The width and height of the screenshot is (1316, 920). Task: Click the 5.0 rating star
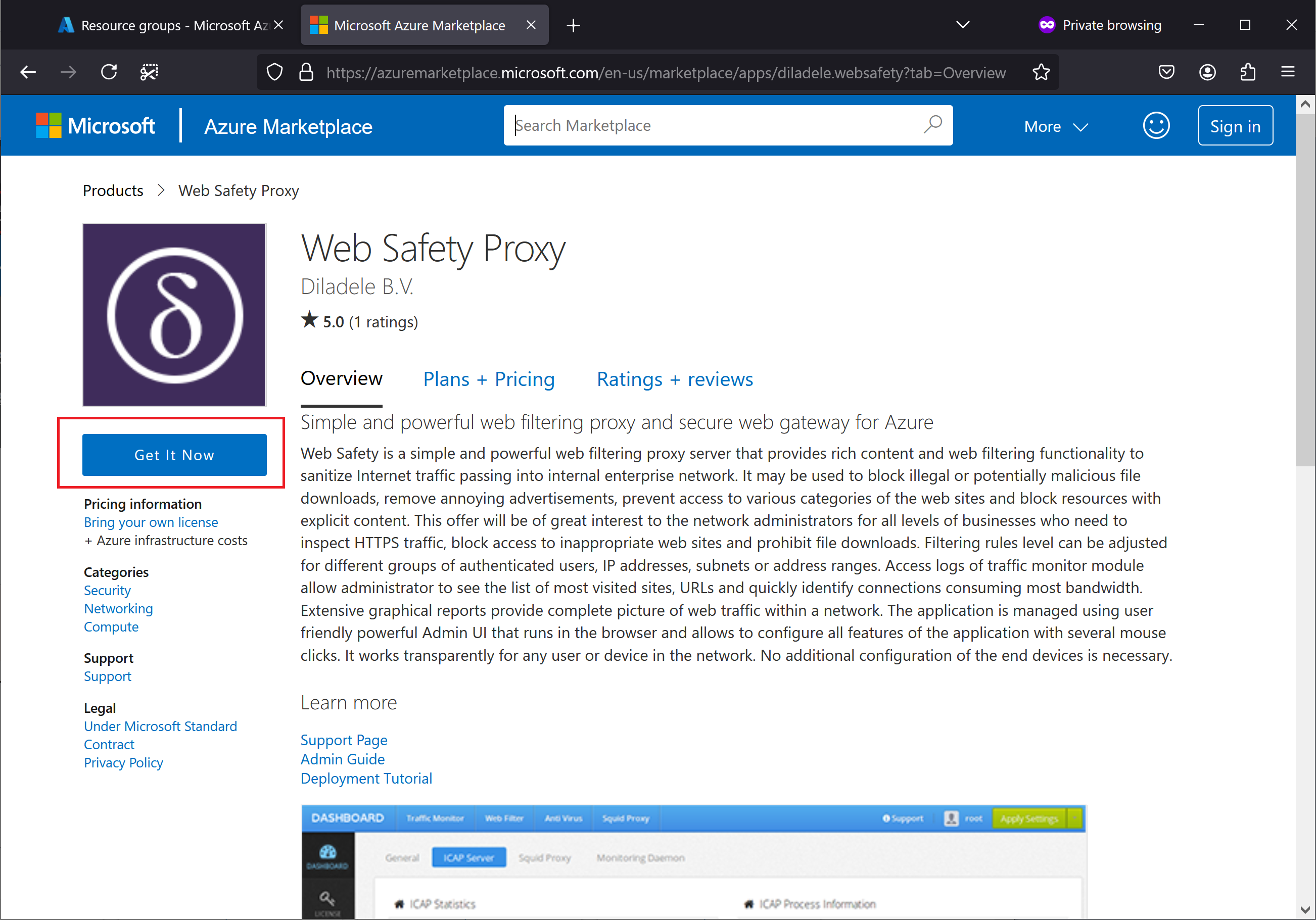[x=309, y=320]
